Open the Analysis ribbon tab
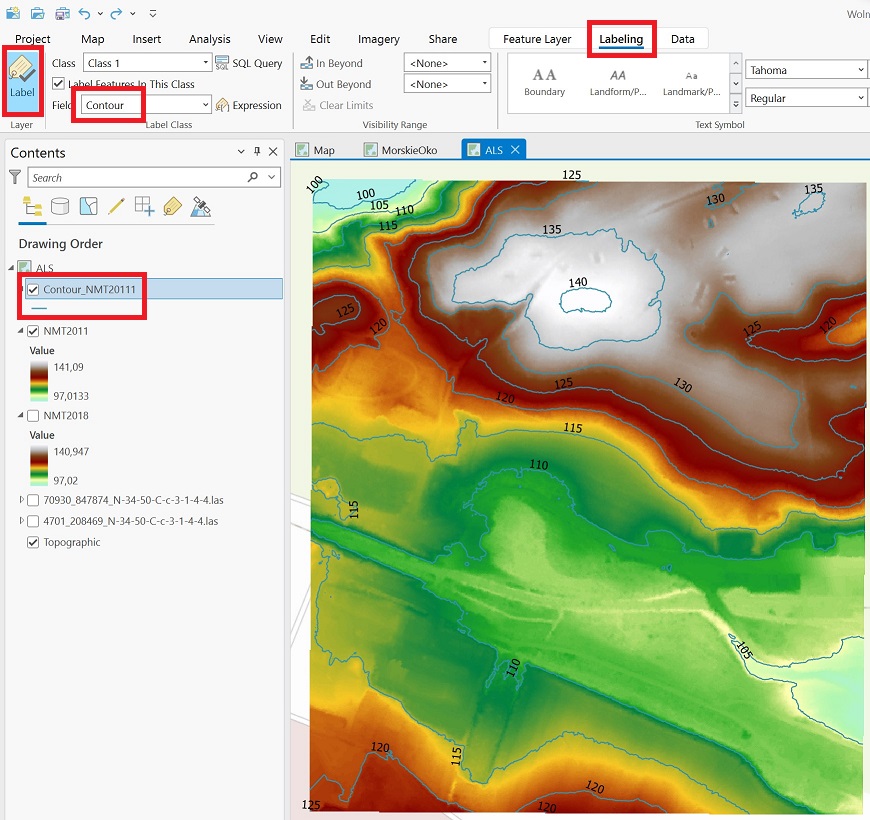Viewport: 870px width, 820px height. [209, 39]
